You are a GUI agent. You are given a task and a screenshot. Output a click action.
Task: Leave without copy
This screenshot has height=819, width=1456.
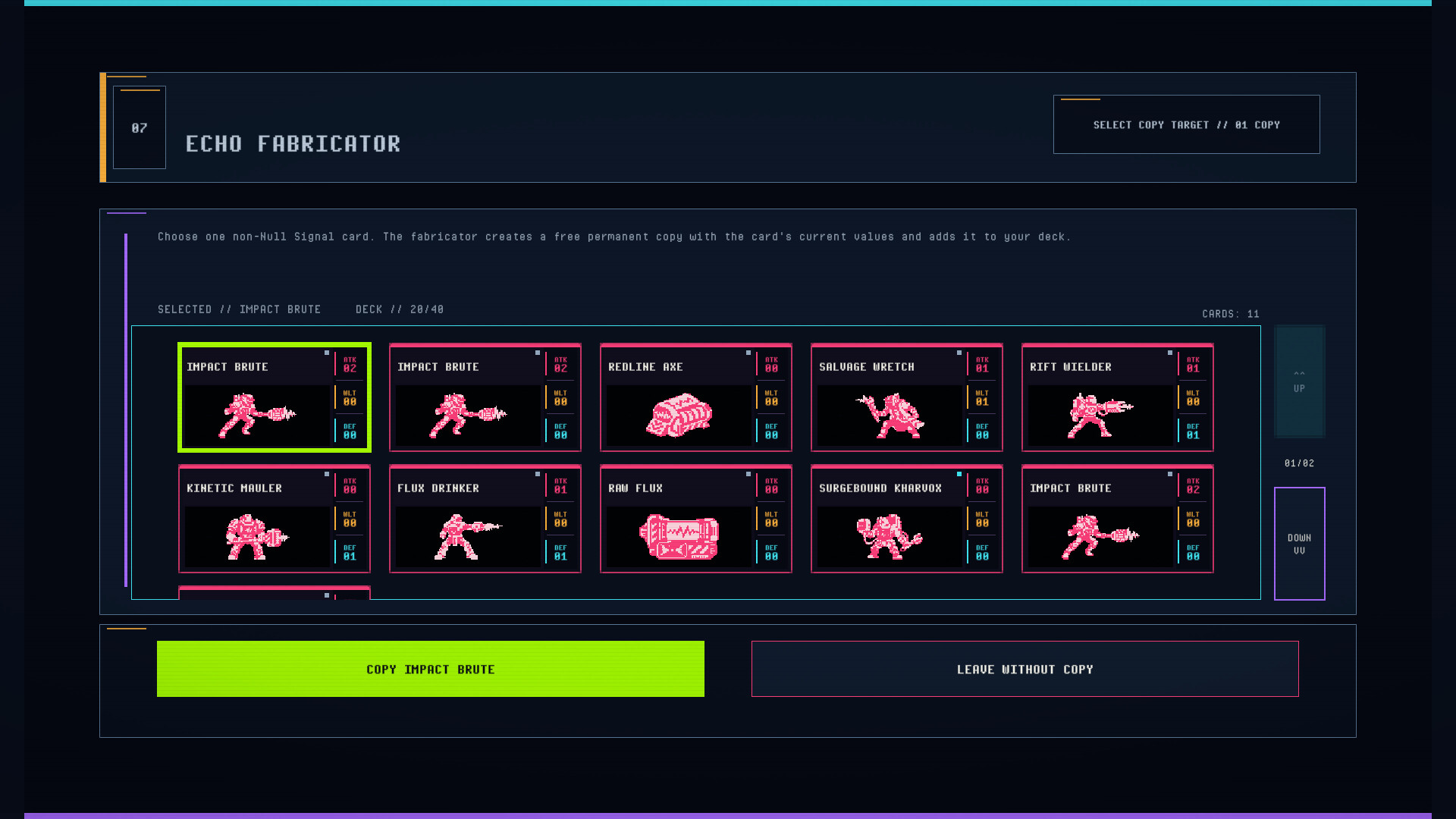1025,669
